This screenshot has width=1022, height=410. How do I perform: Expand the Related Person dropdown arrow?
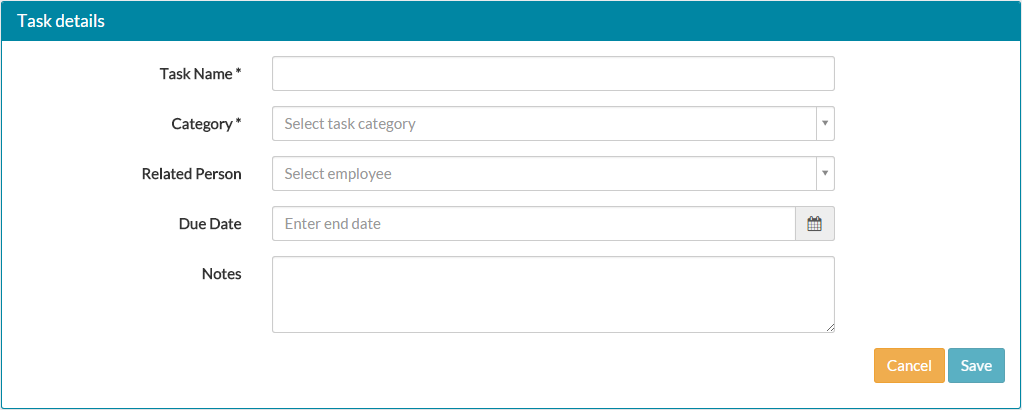(824, 174)
